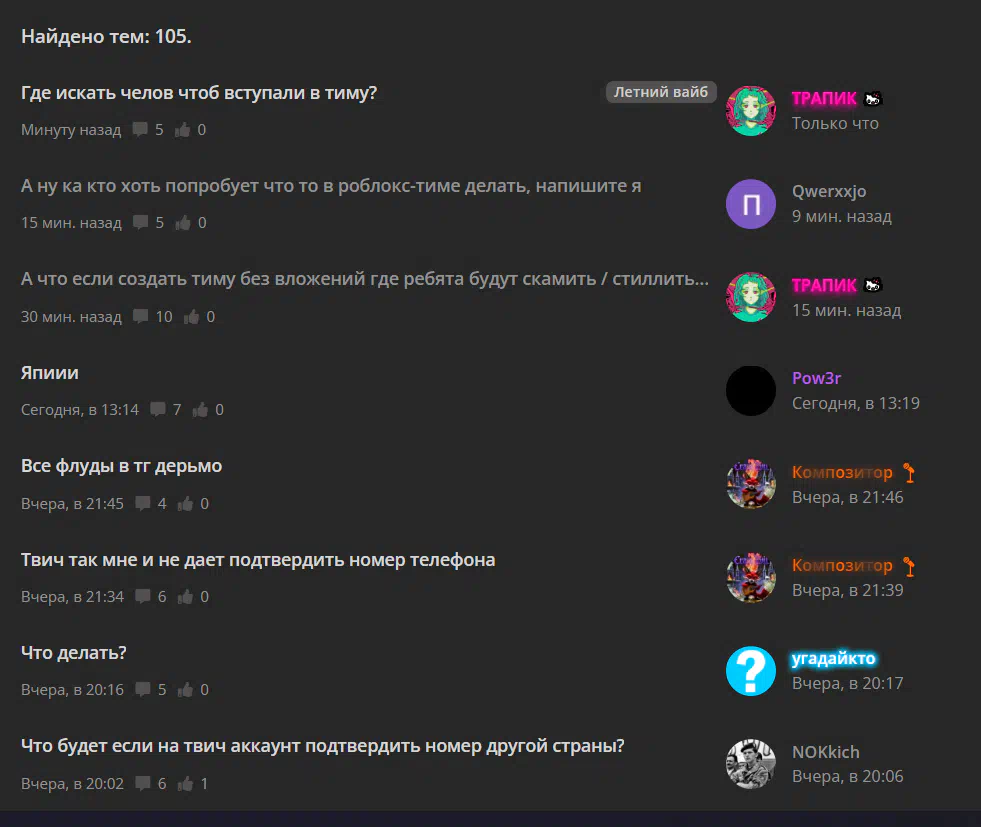The image size is (981, 827).
Task: Click Композитор's avatar next to 21:46
Action: point(751,484)
